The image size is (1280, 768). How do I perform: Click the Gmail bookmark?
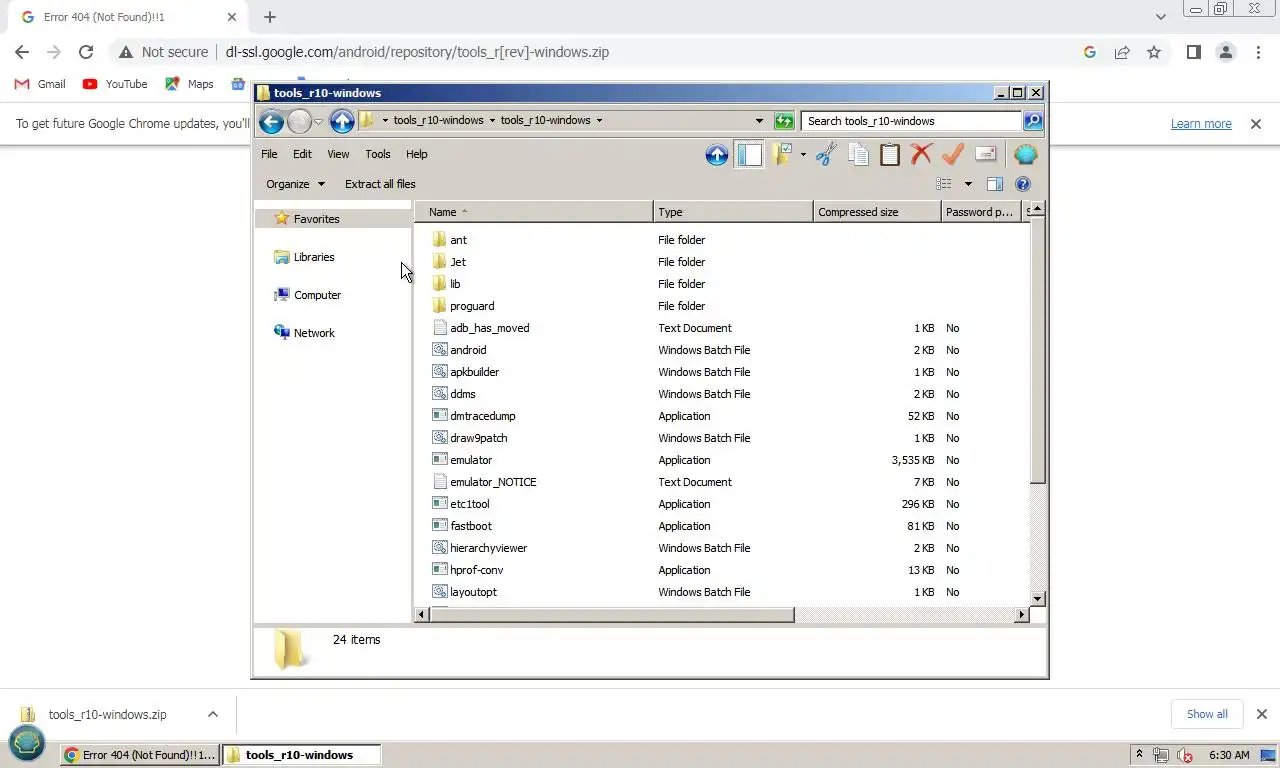40,84
